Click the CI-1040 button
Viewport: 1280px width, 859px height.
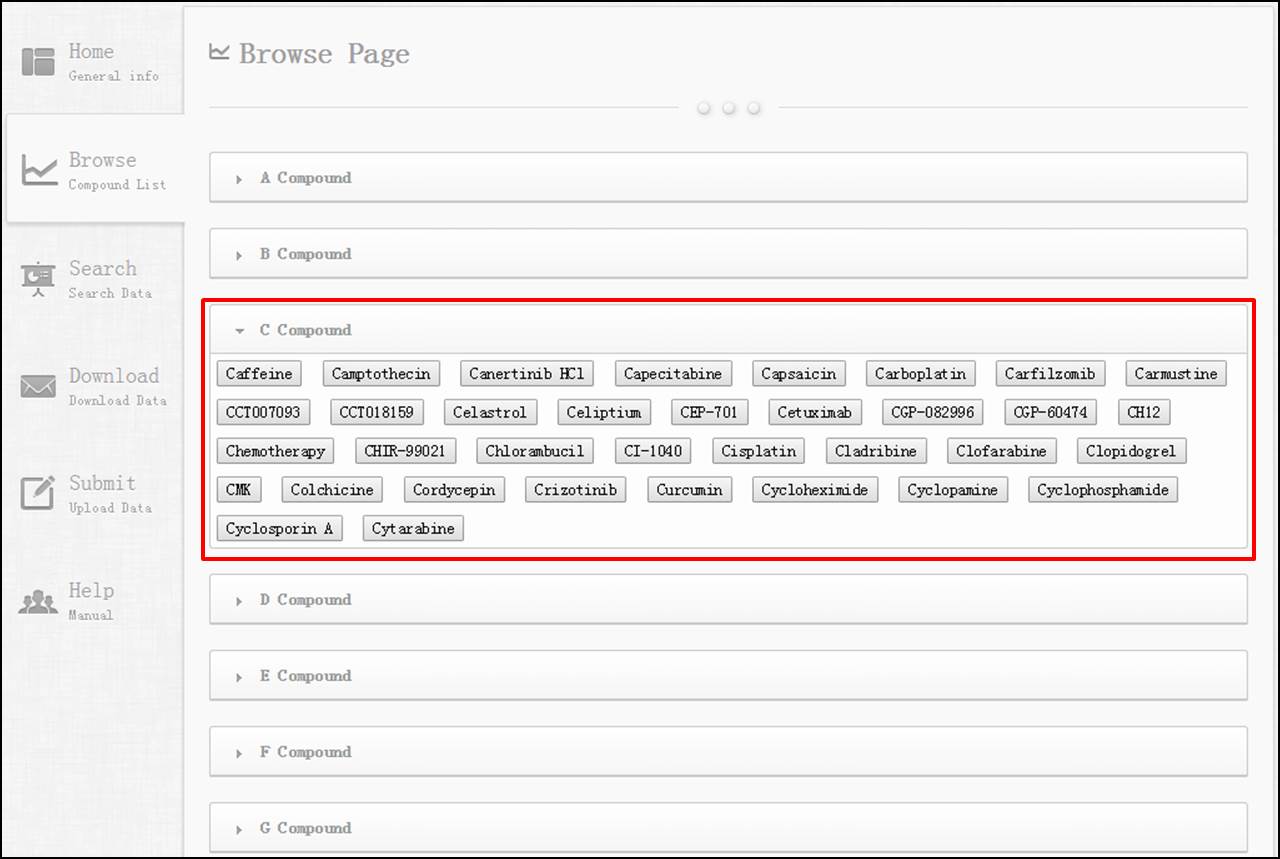pyautogui.click(x=653, y=451)
